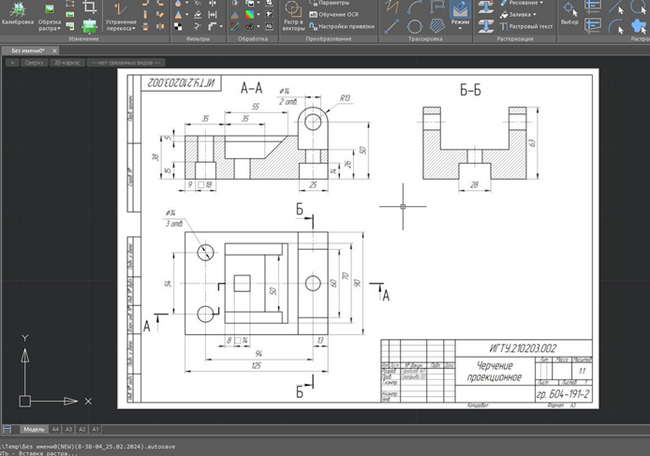Toggle the 2D-каркас visual style control
Image resolution: width=650 pixels, height=456 pixels.
point(66,62)
